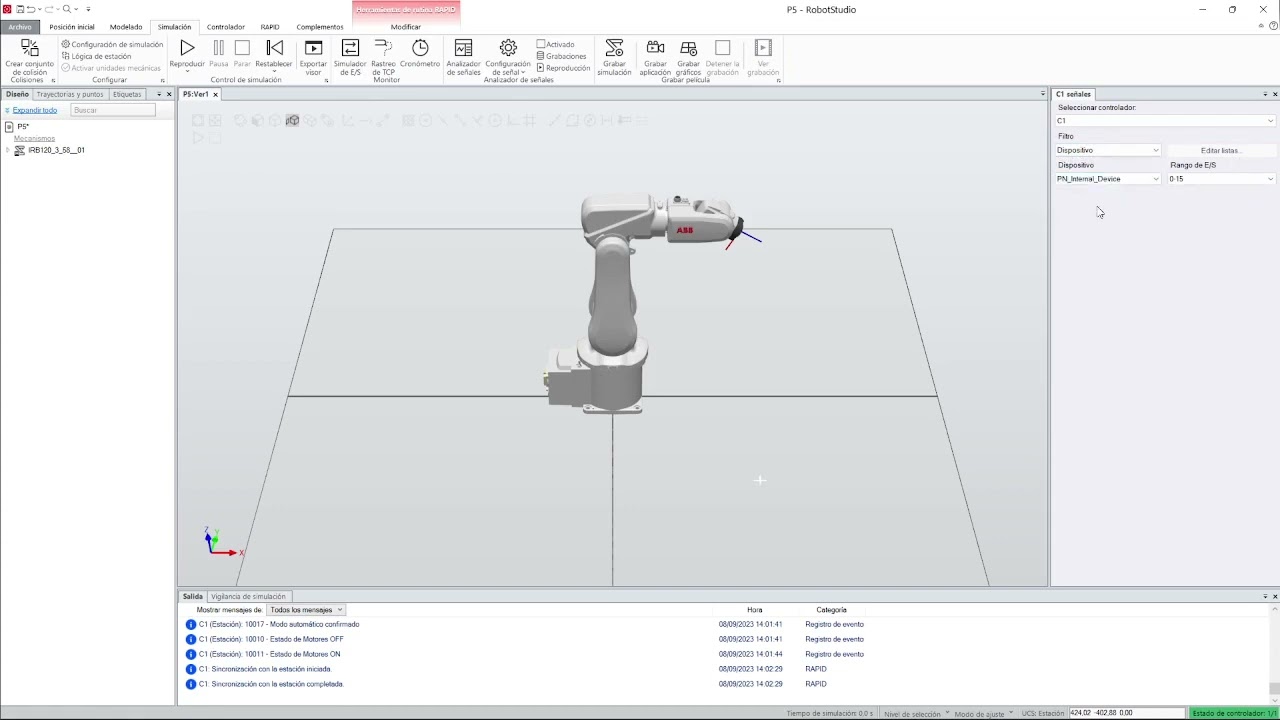This screenshot has height=720, width=1280.
Task: Expand the Reproducir dropdown arrow
Action: 187,70
